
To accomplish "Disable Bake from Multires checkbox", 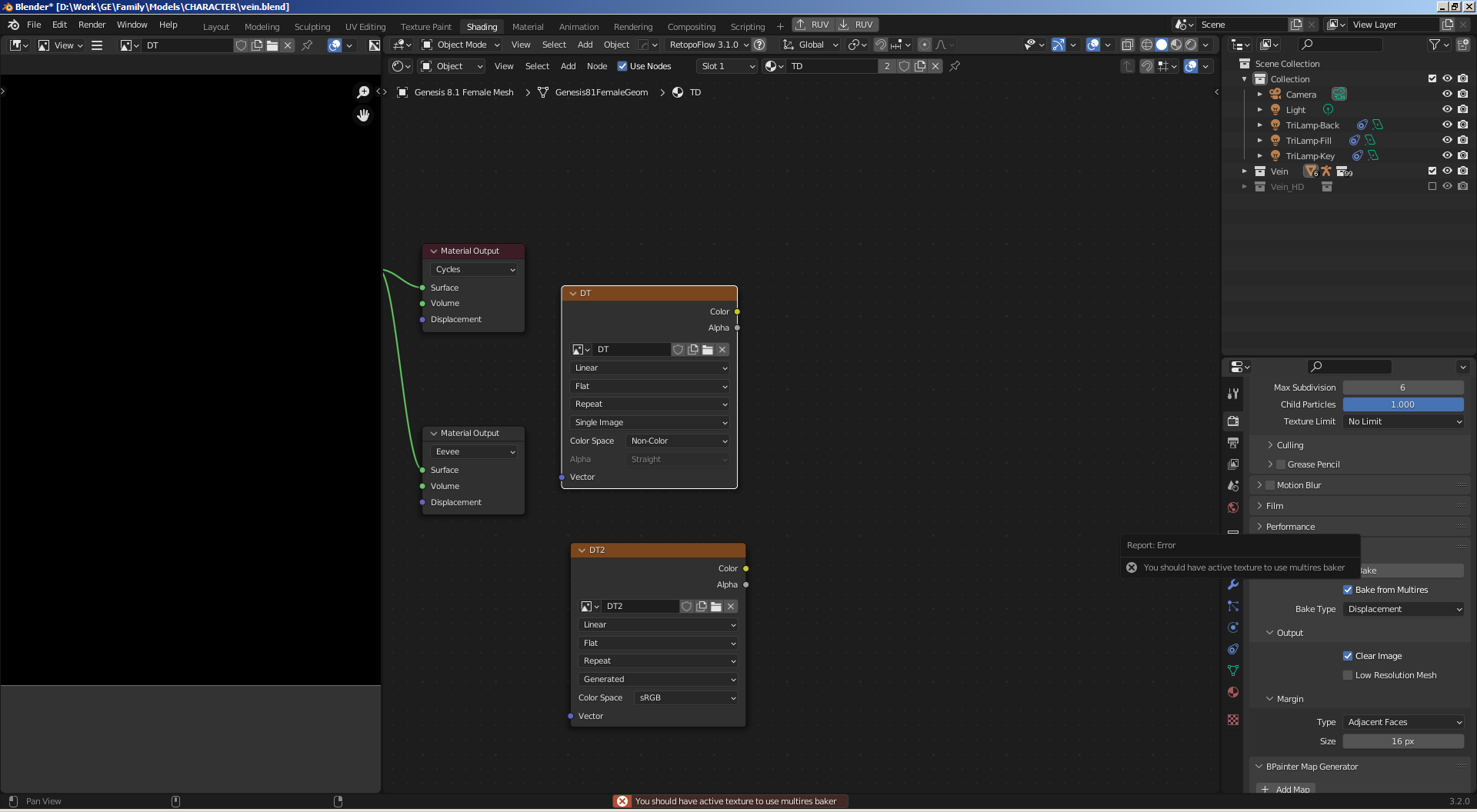I will click(1348, 590).
